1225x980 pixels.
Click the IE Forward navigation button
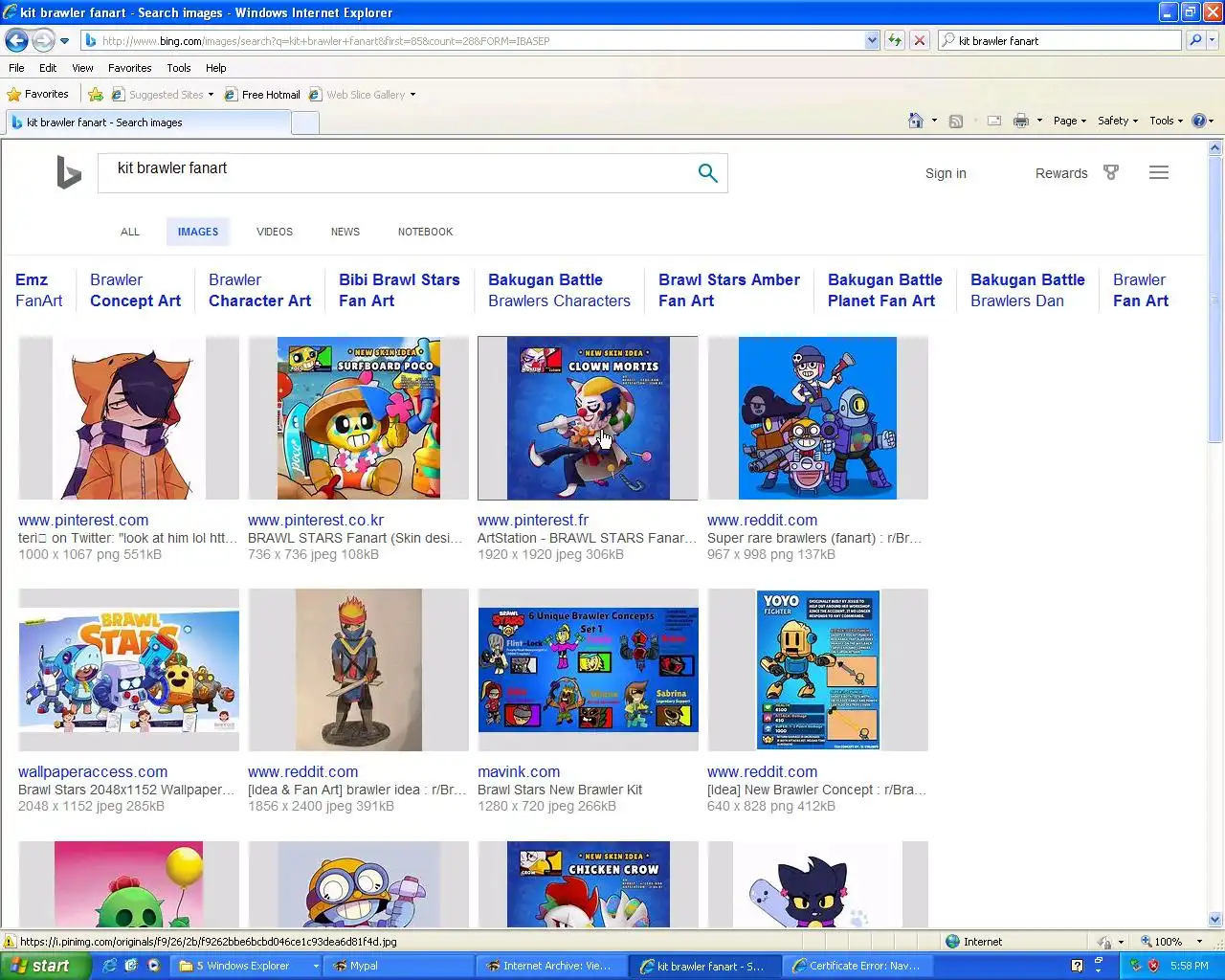43,40
